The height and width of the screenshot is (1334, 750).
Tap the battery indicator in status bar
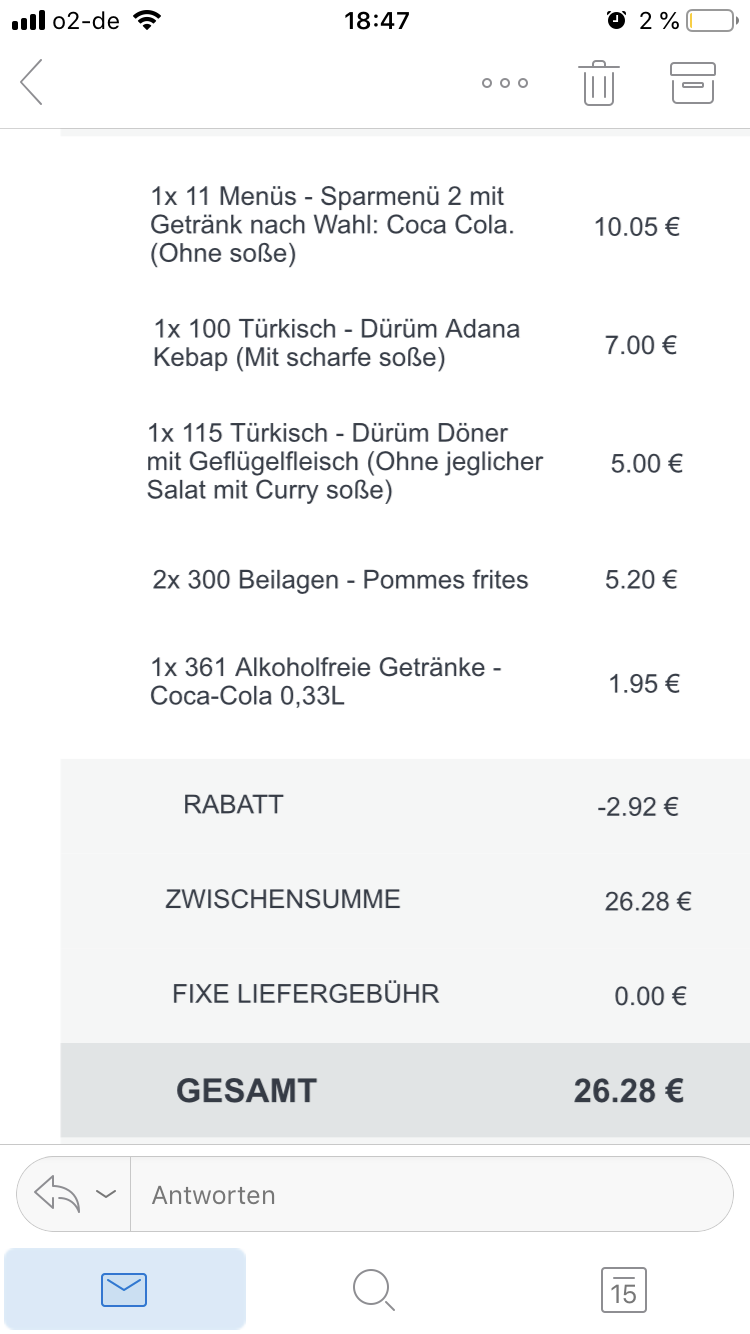pyautogui.click(x=711, y=20)
